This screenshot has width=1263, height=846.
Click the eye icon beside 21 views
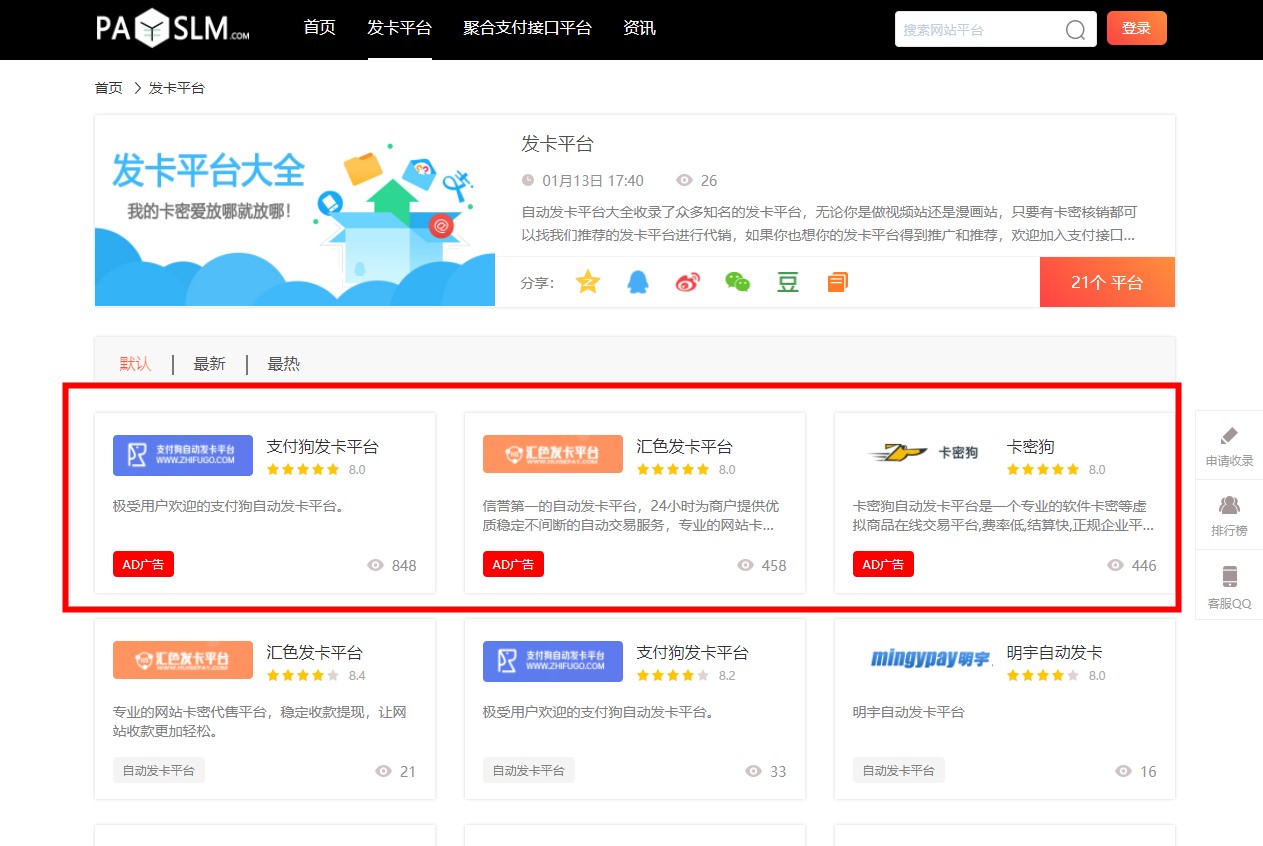pyautogui.click(x=383, y=771)
